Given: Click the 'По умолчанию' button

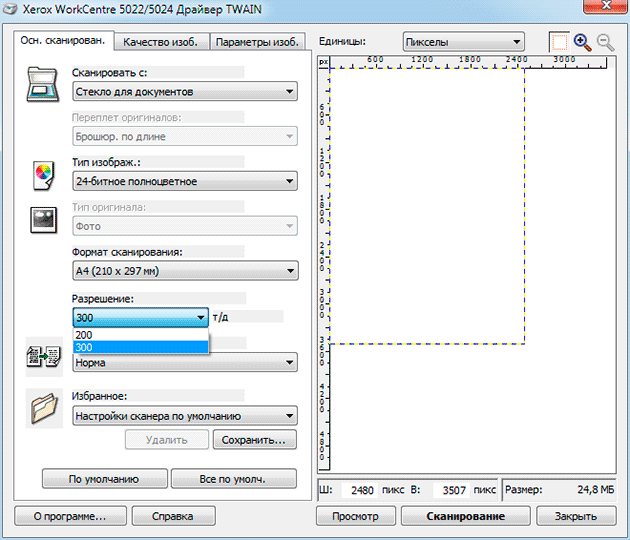Looking at the screenshot, I should tap(104, 479).
